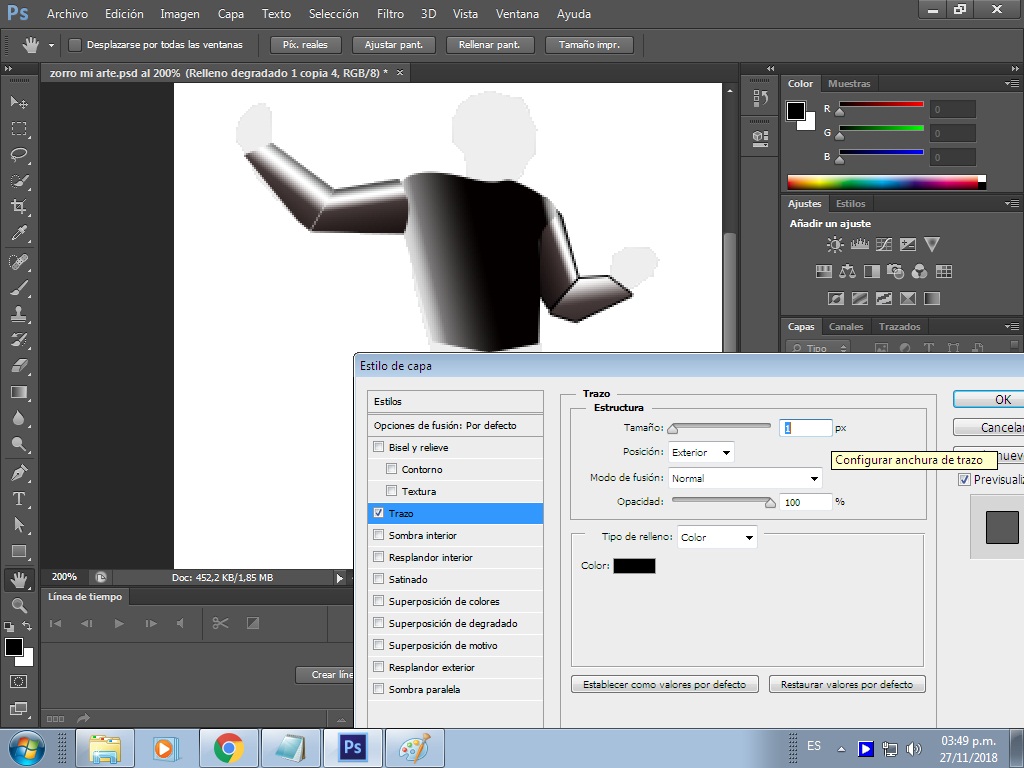
Task: Select the Horizontal Type tool
Action: tap(19, 499)
